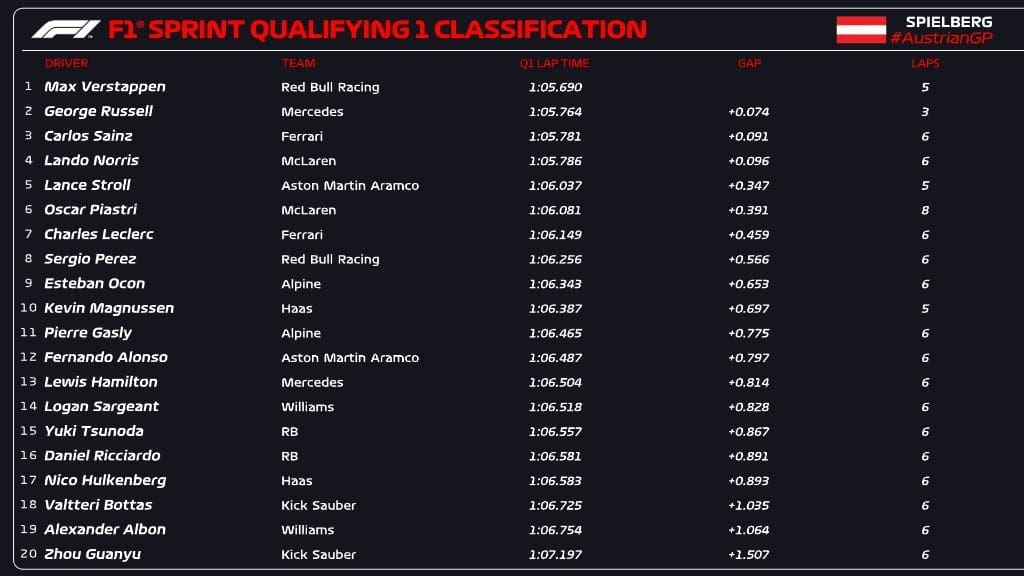This screenshot has height=576, width=1024.
Task: Click Williams team for Logan Sargeant
Action: [x=308, y=407]
